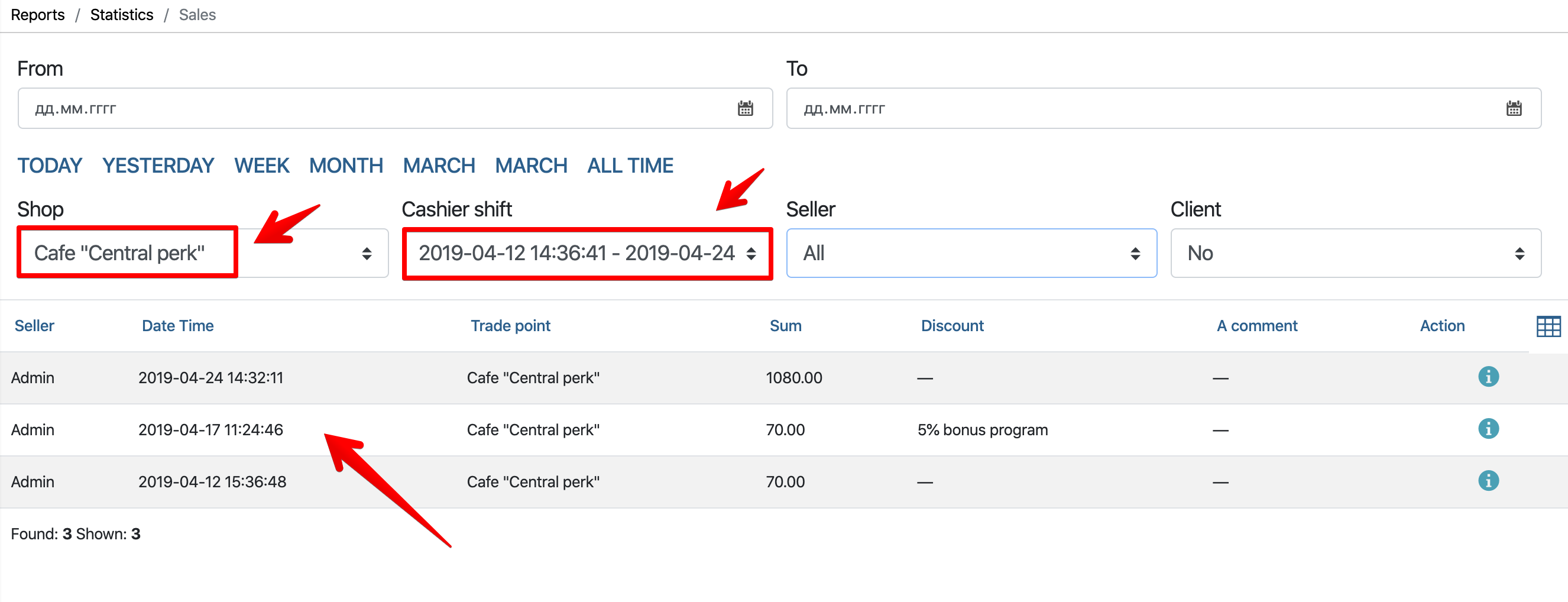The width and height of the screenshot is (1568, 602).
Task: Open the Client filter dropdown
Action: point(1355,253)
